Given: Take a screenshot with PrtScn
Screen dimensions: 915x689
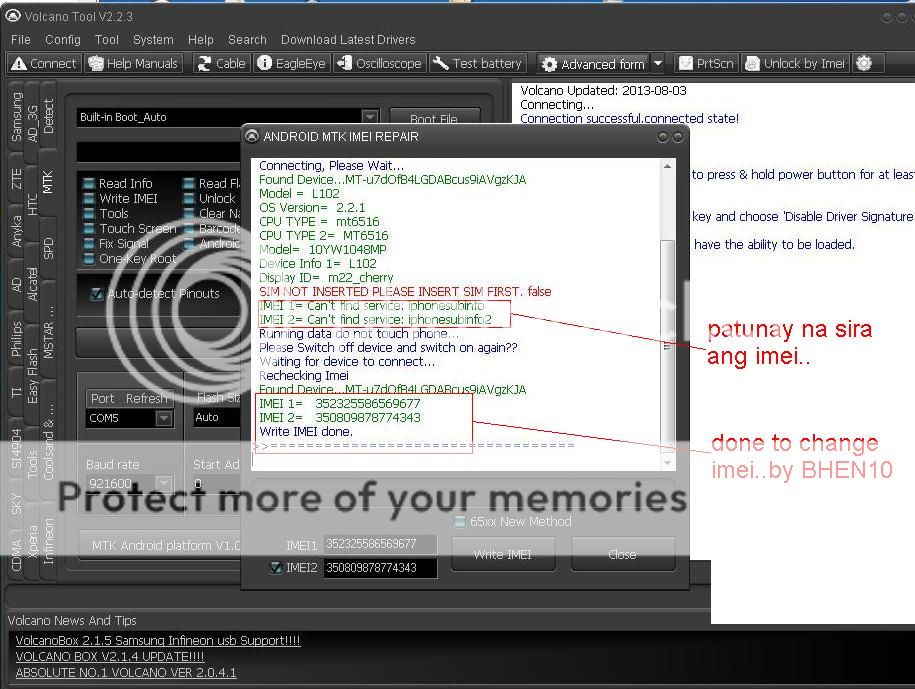Looking at the screenshot, I should point(705,63).
